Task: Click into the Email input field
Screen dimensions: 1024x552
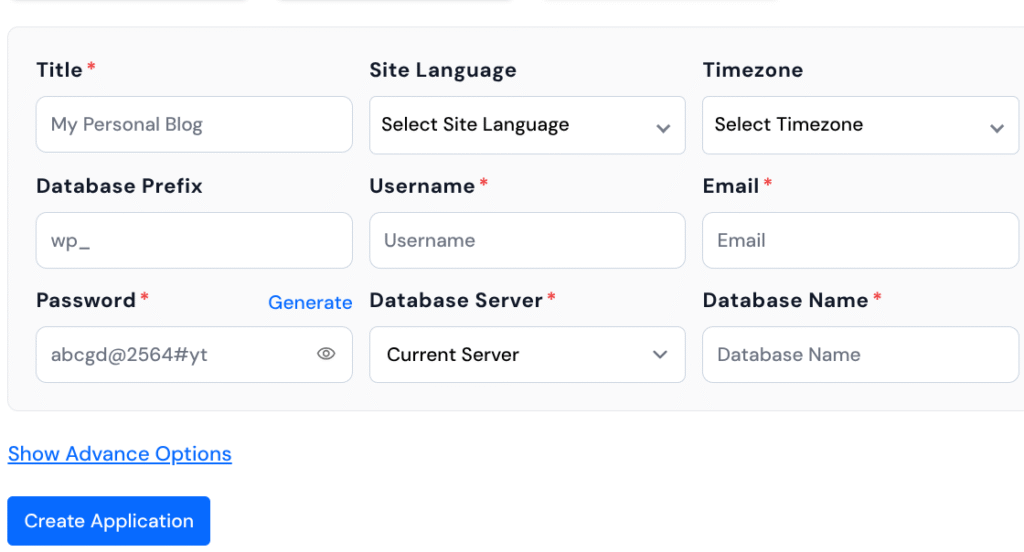Action: (860, 241)
